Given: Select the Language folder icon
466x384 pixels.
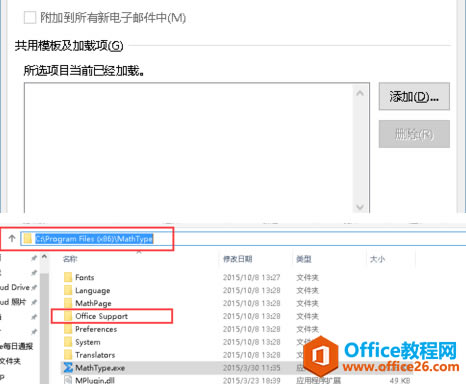Looking at the screenshot, I should [x=68, y=290].
